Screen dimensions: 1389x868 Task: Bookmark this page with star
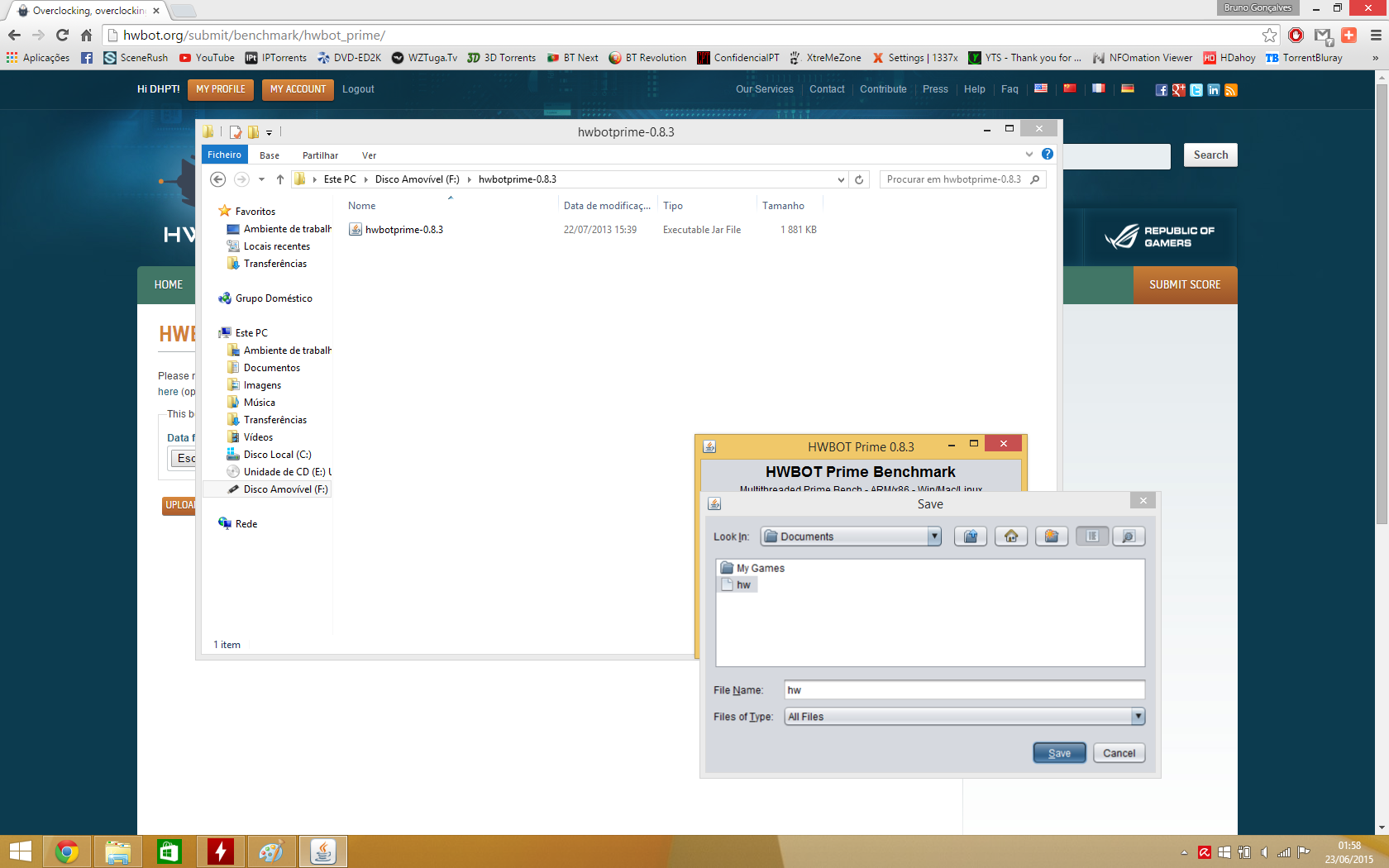(x=1269, y=35)
